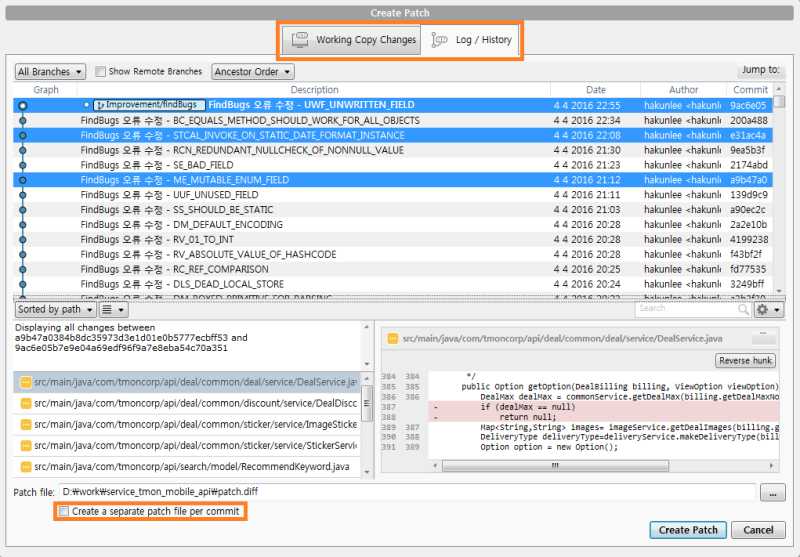This screenshot has height=557, width=800.
Task: Select commit DLS_DEAD_LOCAL_STORE row
Action: [x=392, y=284]
